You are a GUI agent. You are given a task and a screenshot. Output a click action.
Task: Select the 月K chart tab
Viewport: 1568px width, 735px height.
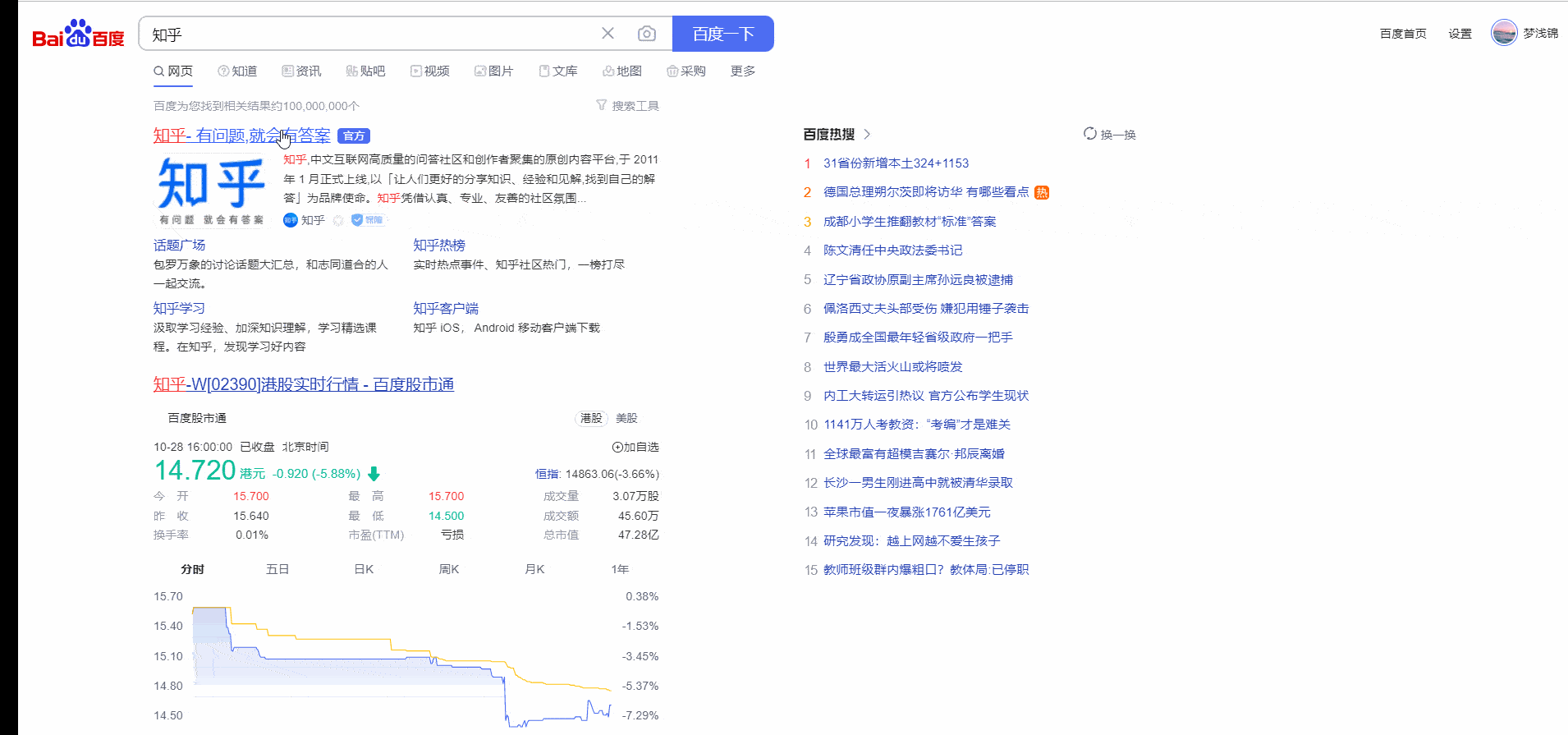point(534,569)
